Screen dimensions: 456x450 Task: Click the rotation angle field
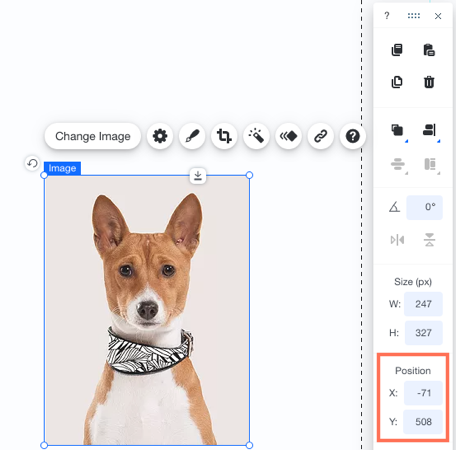point(425,207)
